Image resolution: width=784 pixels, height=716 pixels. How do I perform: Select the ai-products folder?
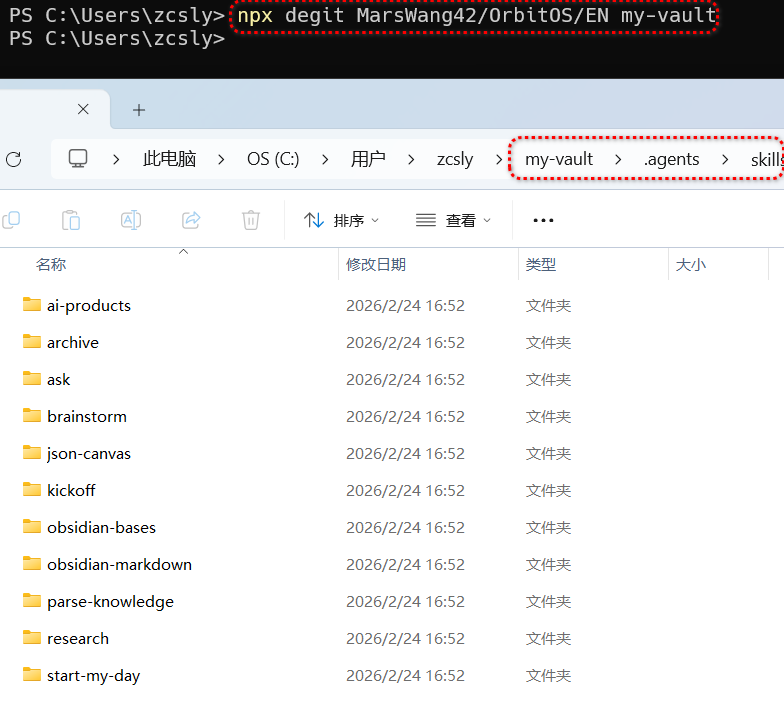pos(88,305)
